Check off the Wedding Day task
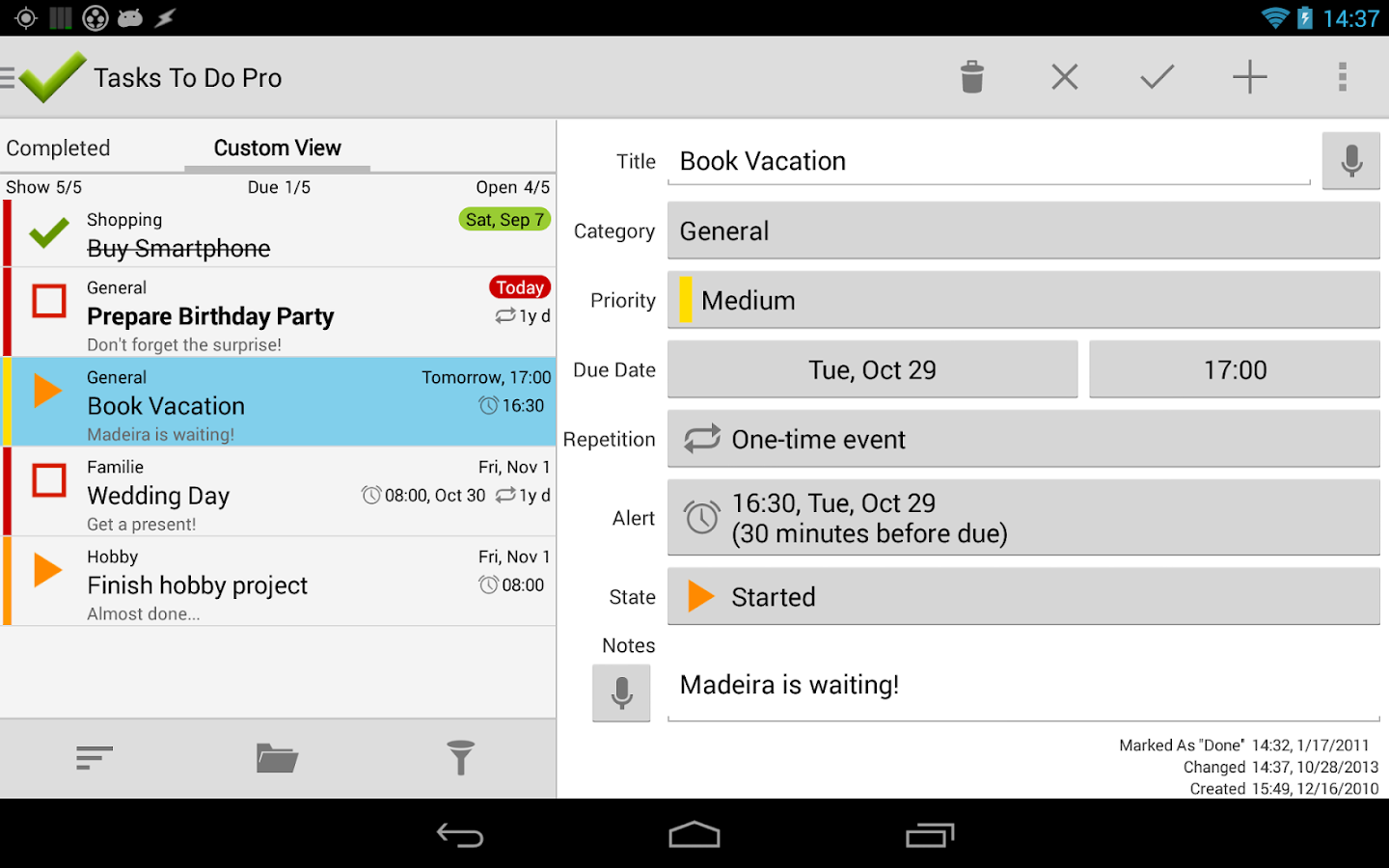The image size is (1389, 868). coord(49,480)
